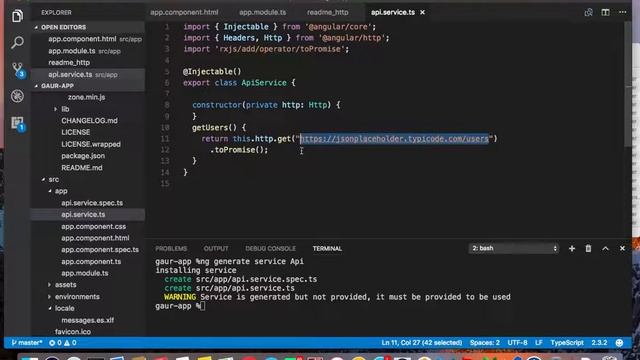Click the feedback smiley in status bar
This screenshot has height=360, width=640.
(619, 343)
